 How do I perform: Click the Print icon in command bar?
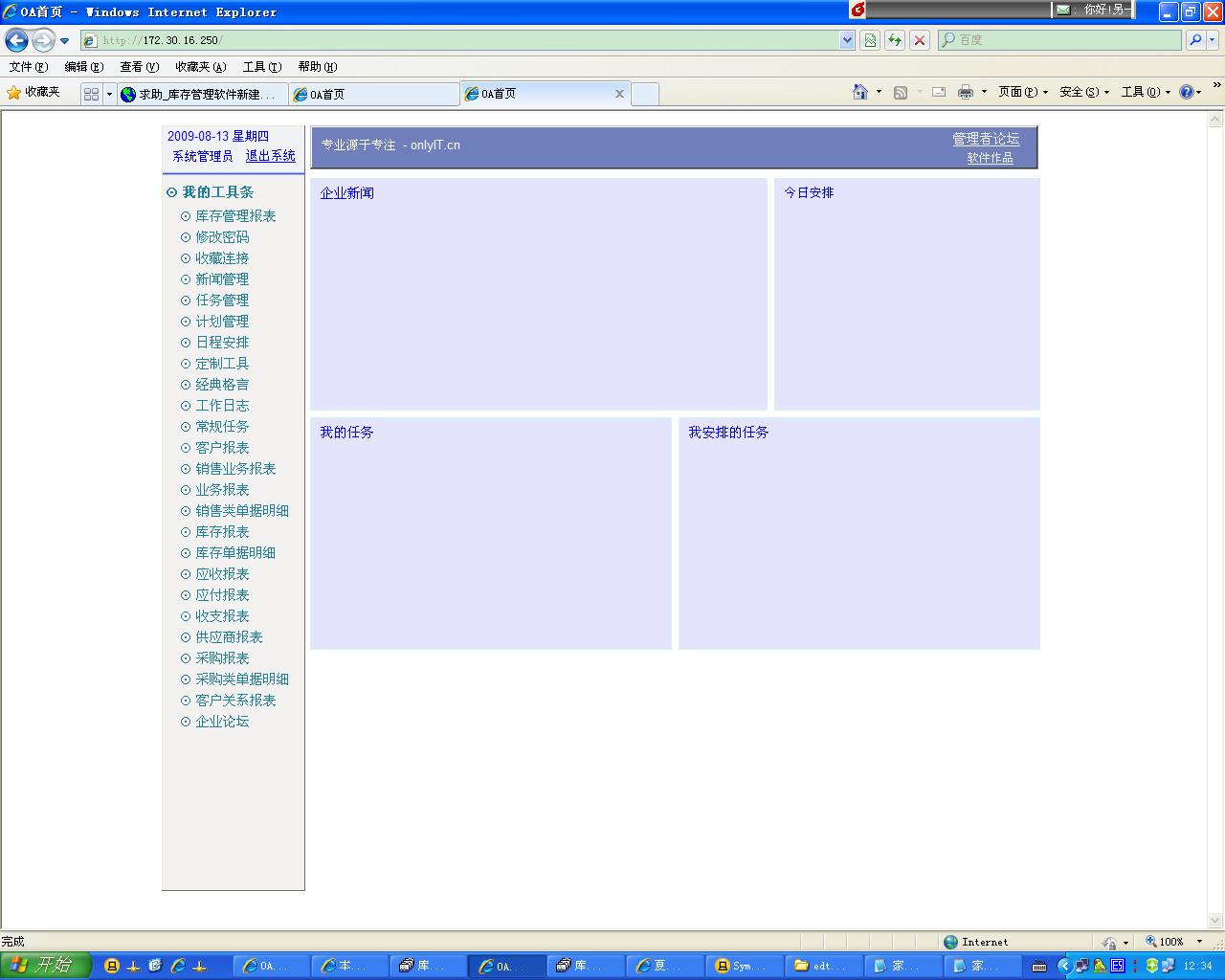[965, 92]
